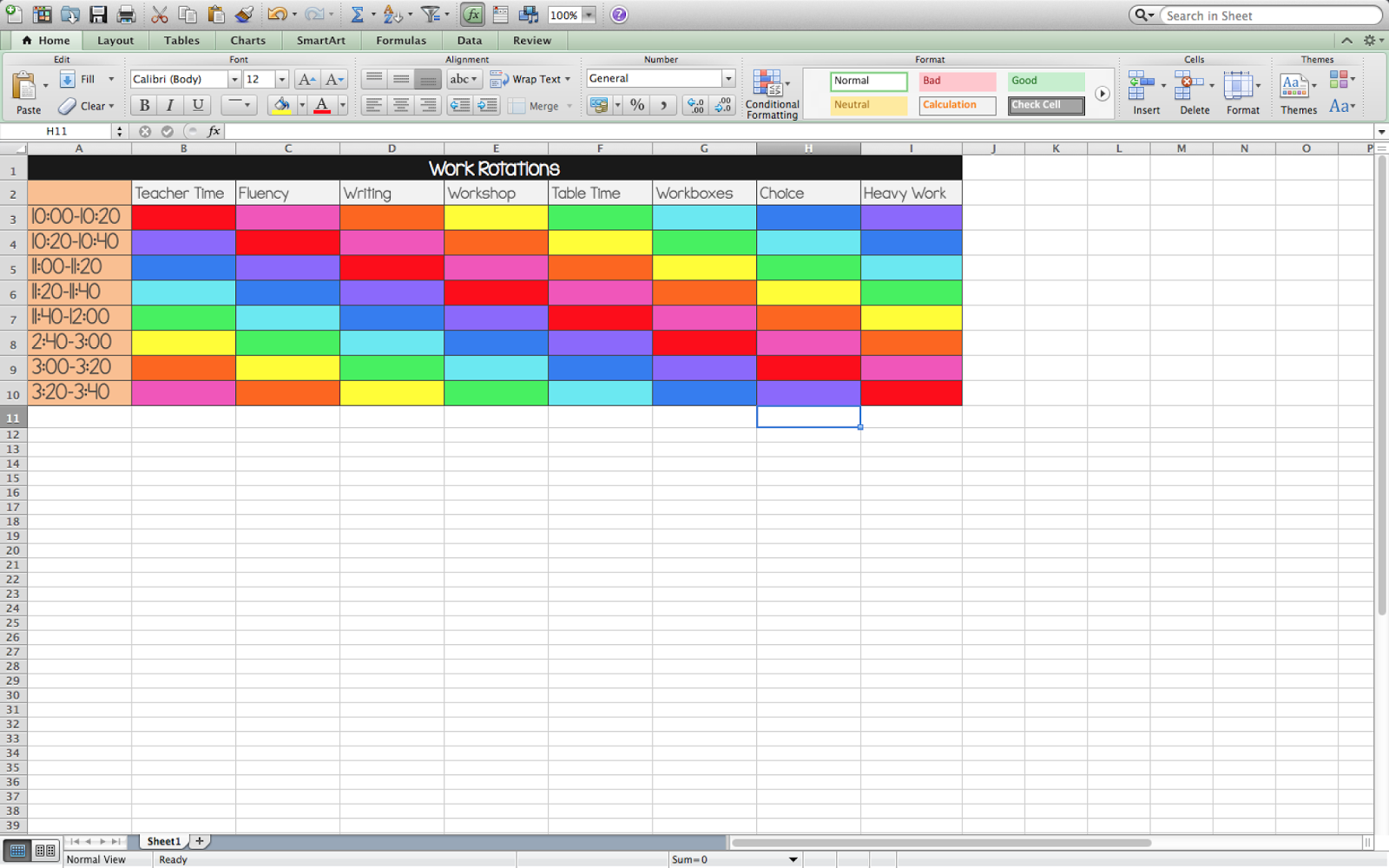The image size is (1389, 868).
Task: Open the template gallery icon
Action: [x=42, y=15]
